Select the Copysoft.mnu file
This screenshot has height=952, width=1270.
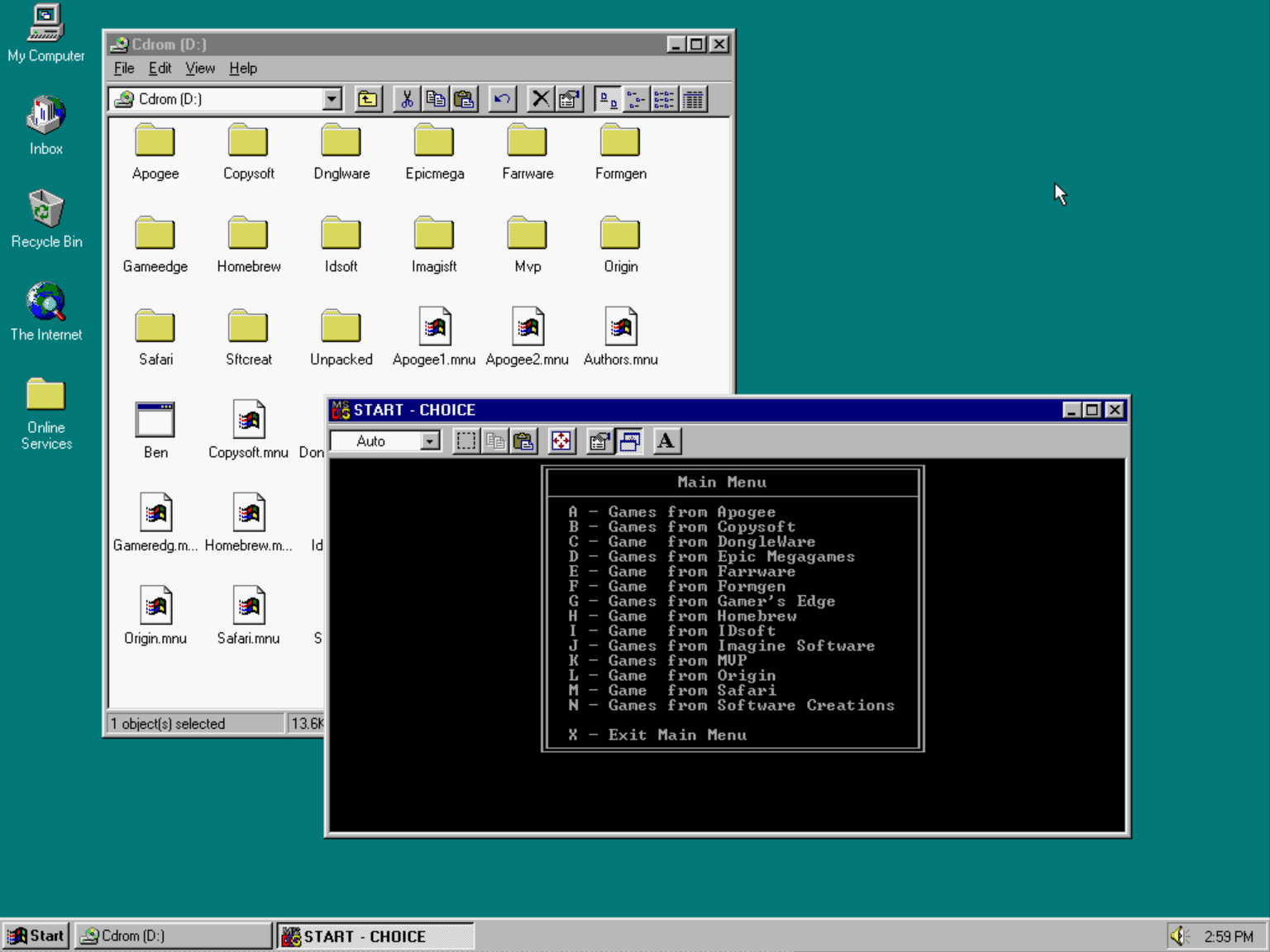(249, 431)
